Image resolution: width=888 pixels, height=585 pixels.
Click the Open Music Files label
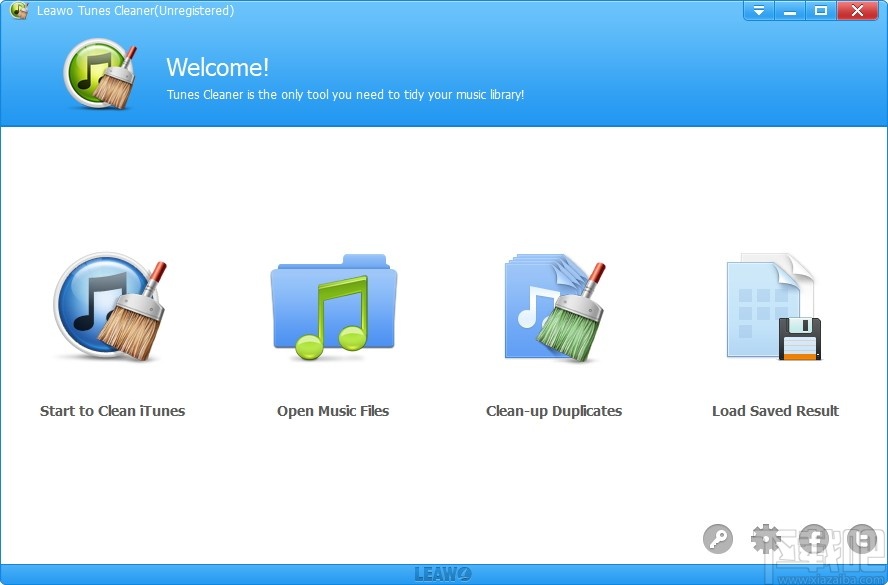(333, 411)
